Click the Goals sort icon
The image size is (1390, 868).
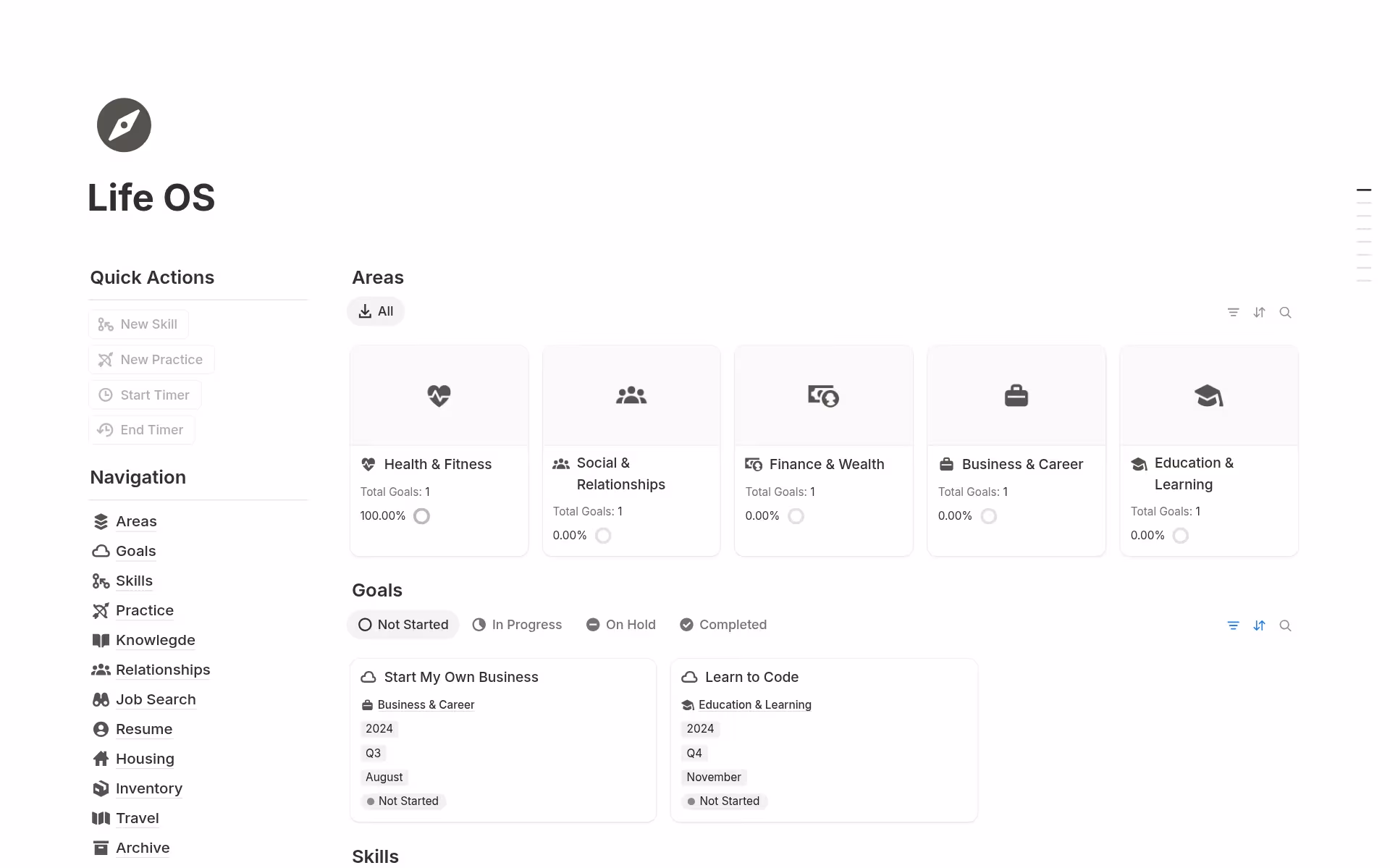pos(1259,625)
